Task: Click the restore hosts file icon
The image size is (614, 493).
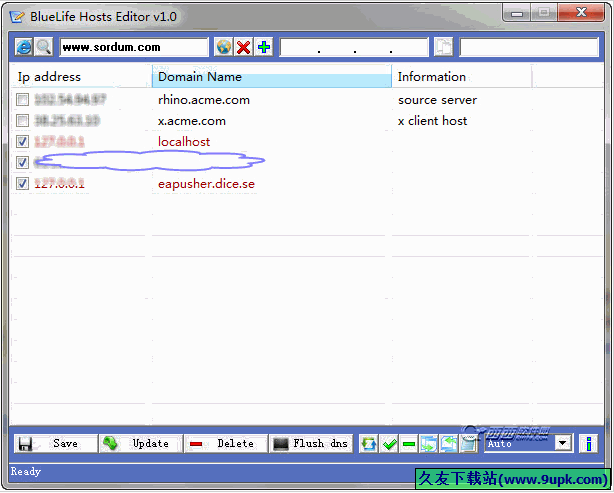Action: tap(449, 444)
